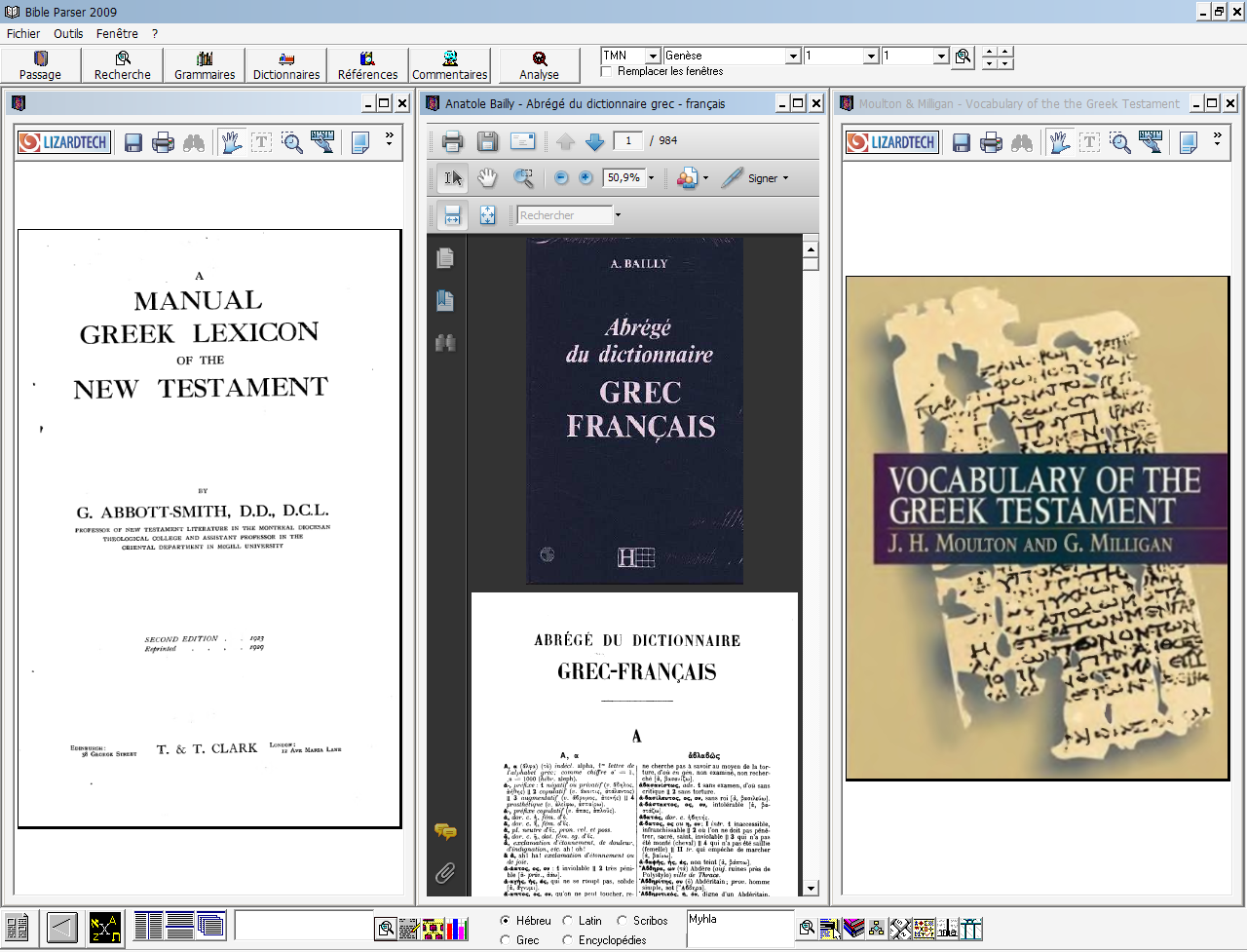Click the Myhla text input field
The width and height of the screenshot is (1247, 952).
(x=740, y=928)
